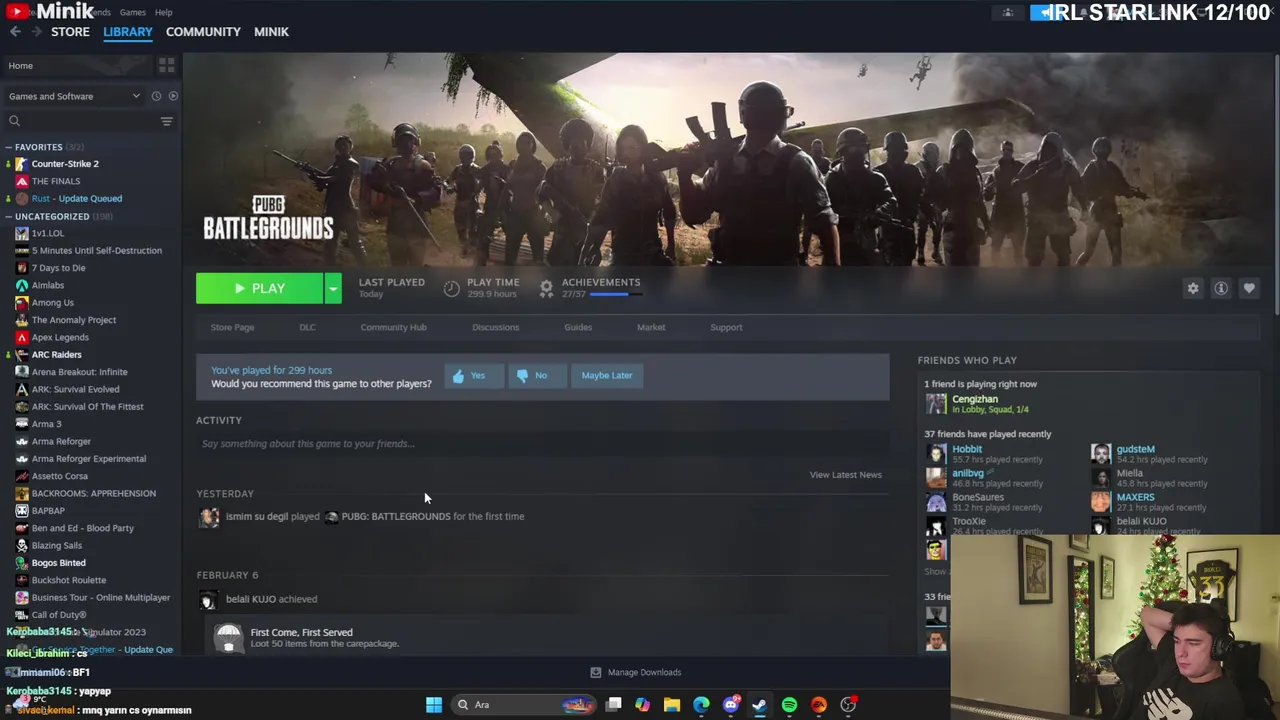Open the Games menu
This screenshot has width=1280, height=720.
pos(133,12)
